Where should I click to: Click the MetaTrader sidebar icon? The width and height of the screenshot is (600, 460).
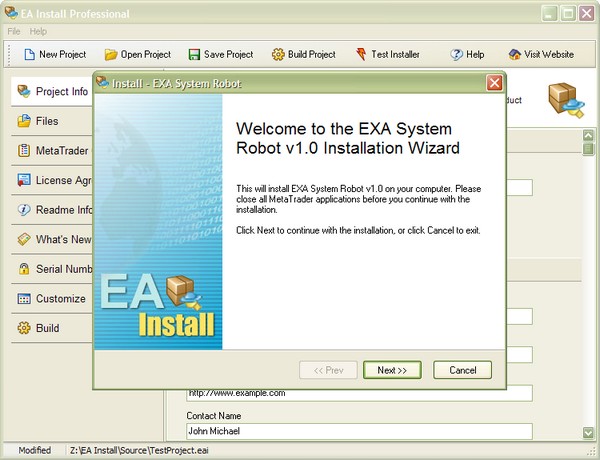[24, 150]
